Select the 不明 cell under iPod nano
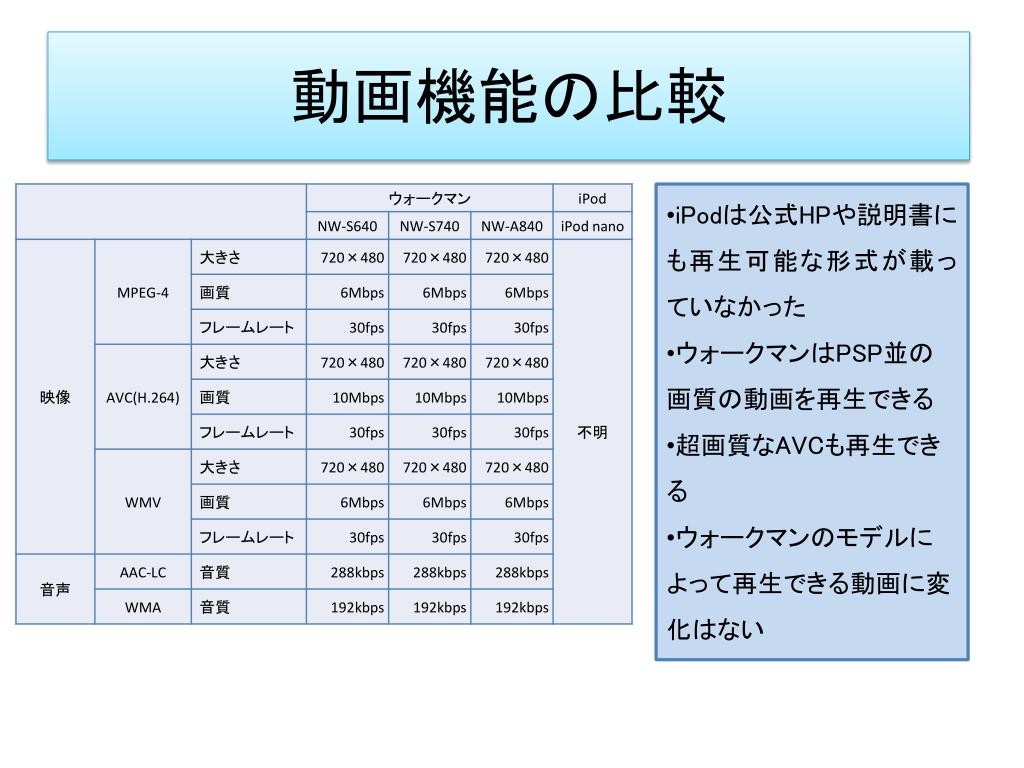The width and height of the screenshot is (1024, 768). pyautogui.click(x=592, y=432)
